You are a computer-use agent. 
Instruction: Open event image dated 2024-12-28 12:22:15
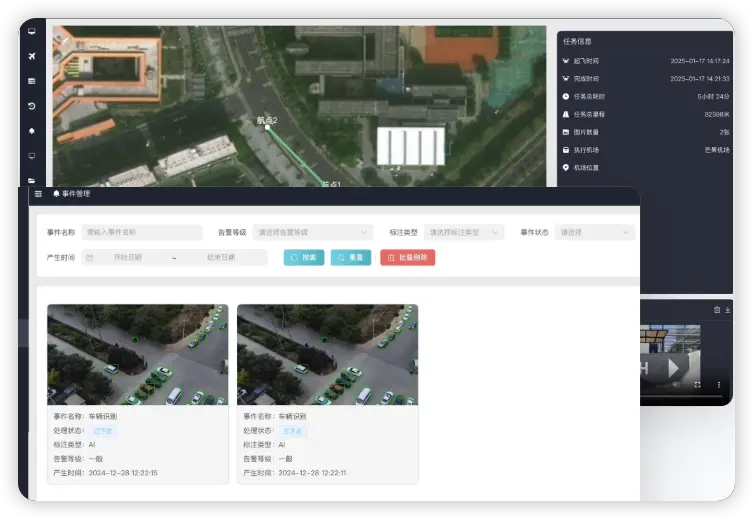pos(138,354)
